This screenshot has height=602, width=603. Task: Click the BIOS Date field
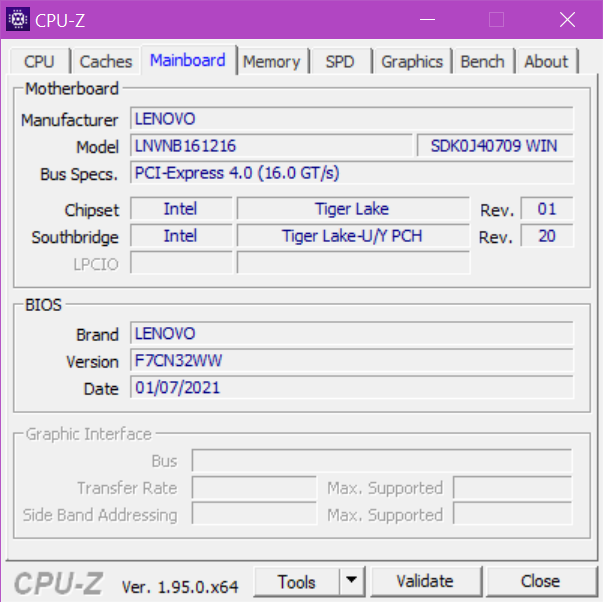[352, 388]
